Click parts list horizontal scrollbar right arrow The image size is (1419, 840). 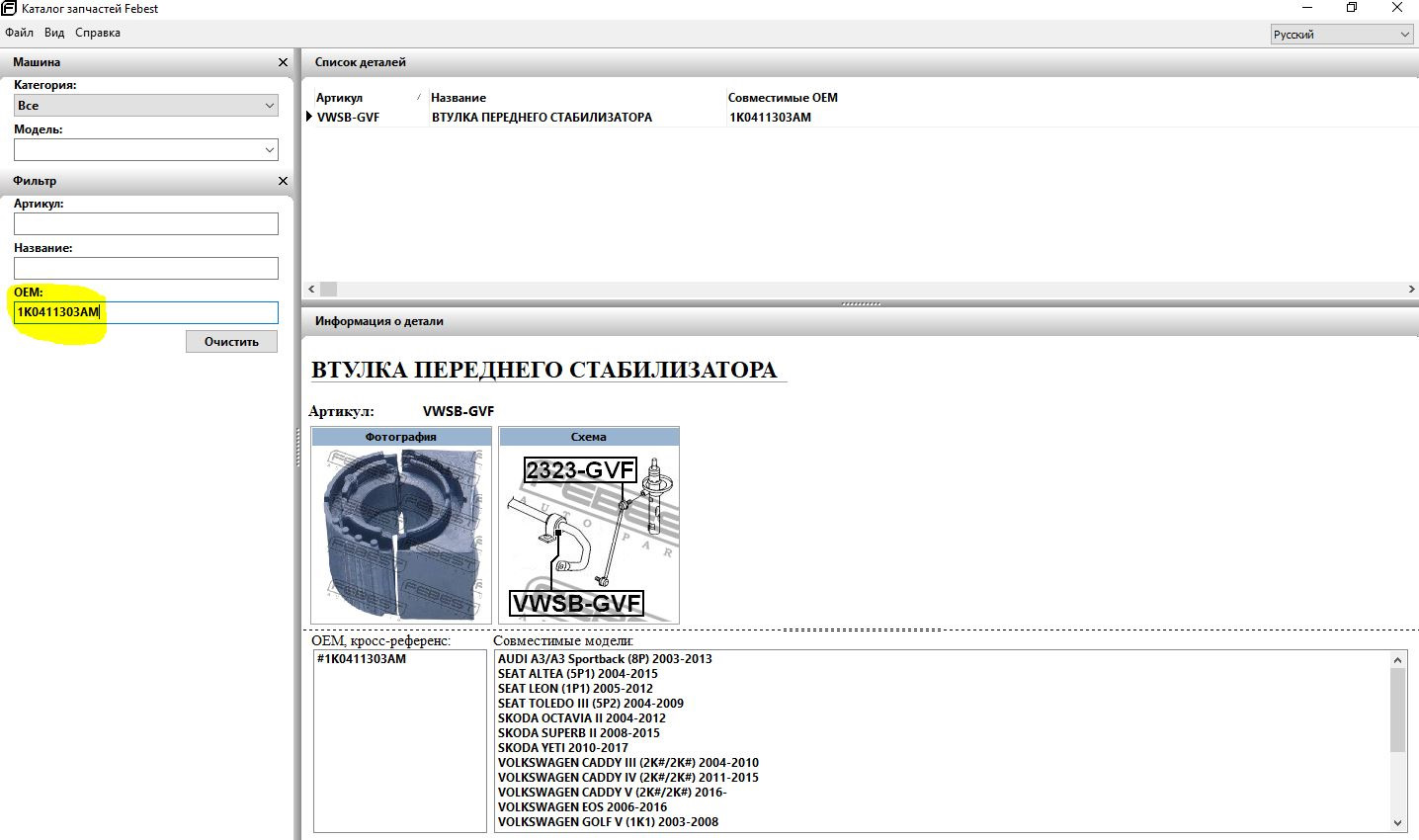pos(1411,290)
